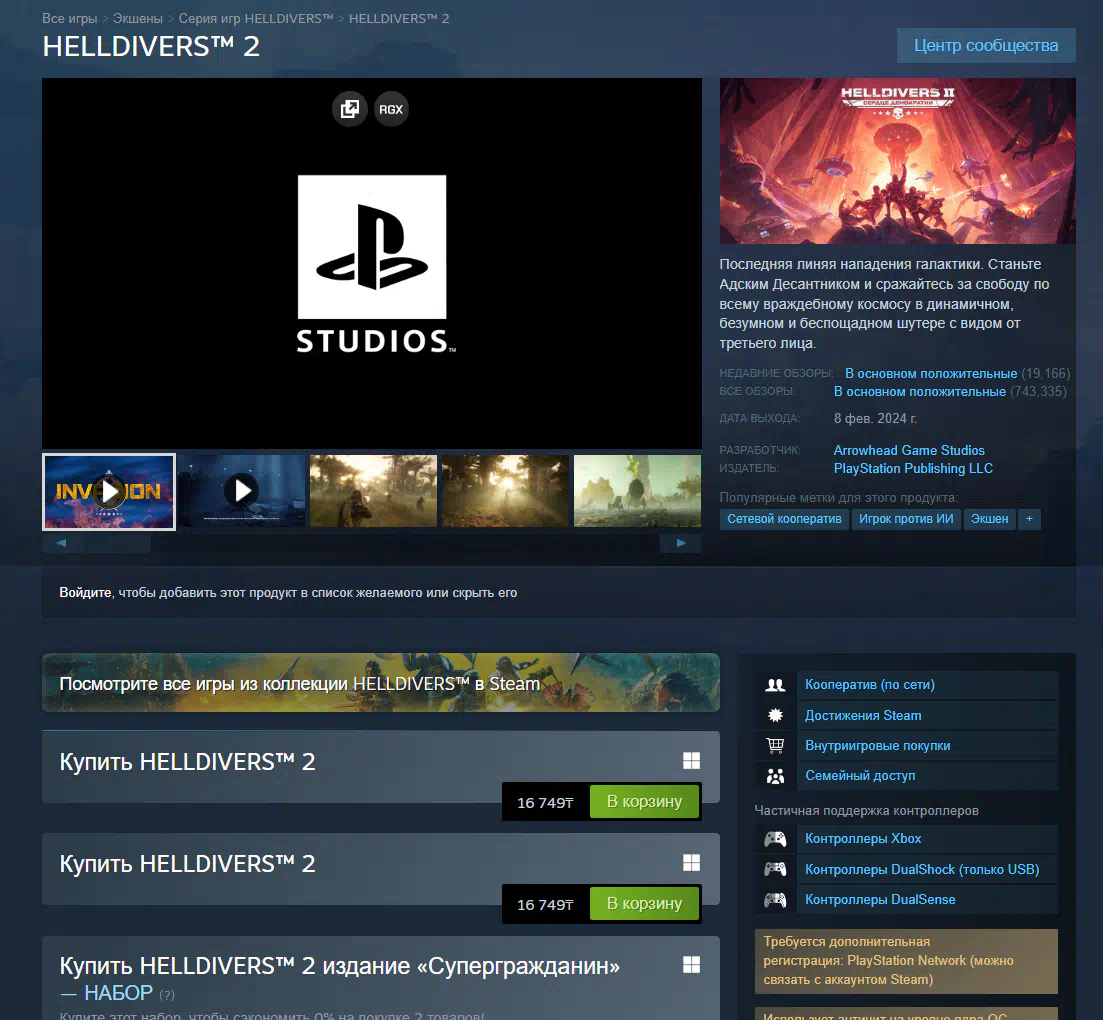This screenshot has height=1020, width=1103.
Task: Click the bundle (?) help tooltip
Action: [x=167, y=995]
